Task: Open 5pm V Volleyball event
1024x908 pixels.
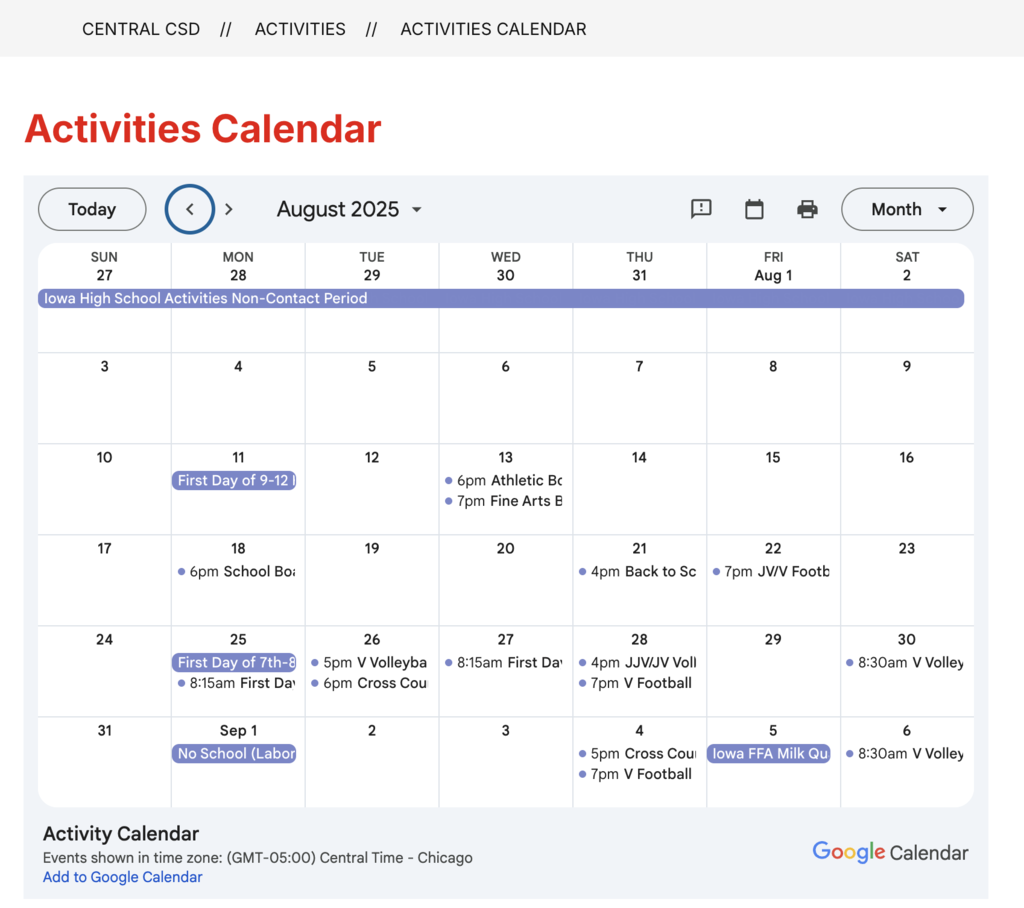Action: click(x=369, y=662)
